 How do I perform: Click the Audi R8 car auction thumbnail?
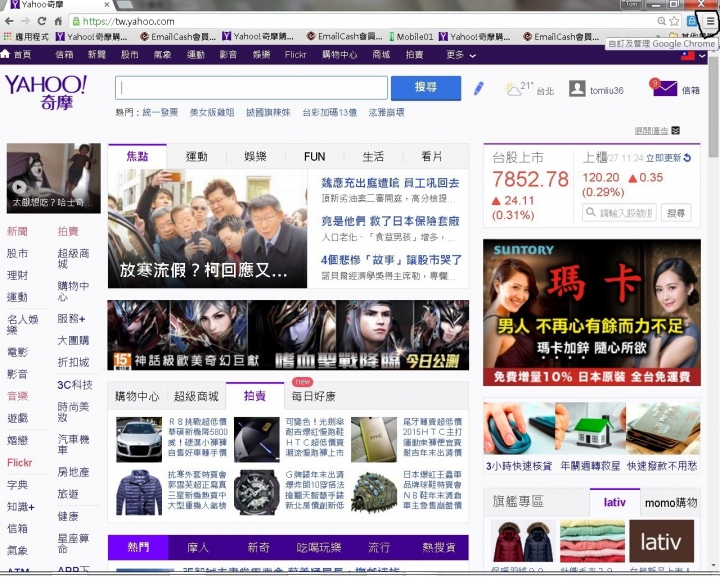[x=139, y=439]
